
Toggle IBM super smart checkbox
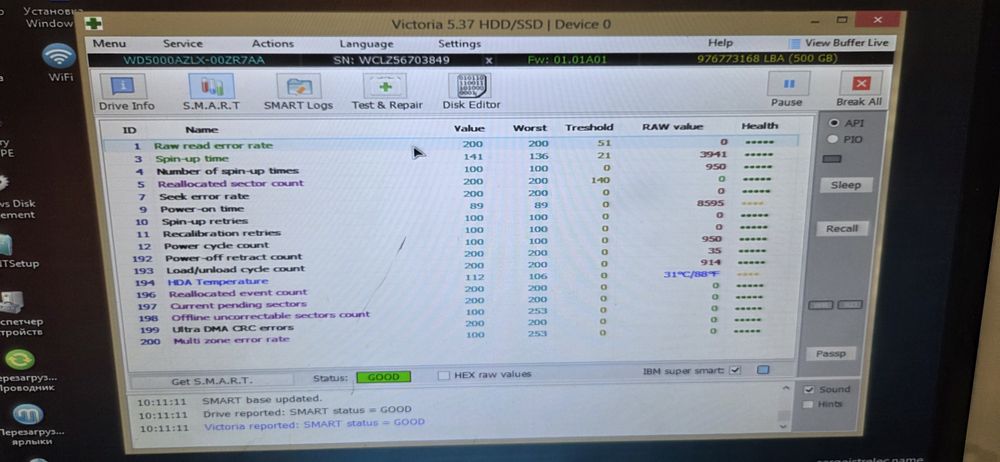(735, 370)
